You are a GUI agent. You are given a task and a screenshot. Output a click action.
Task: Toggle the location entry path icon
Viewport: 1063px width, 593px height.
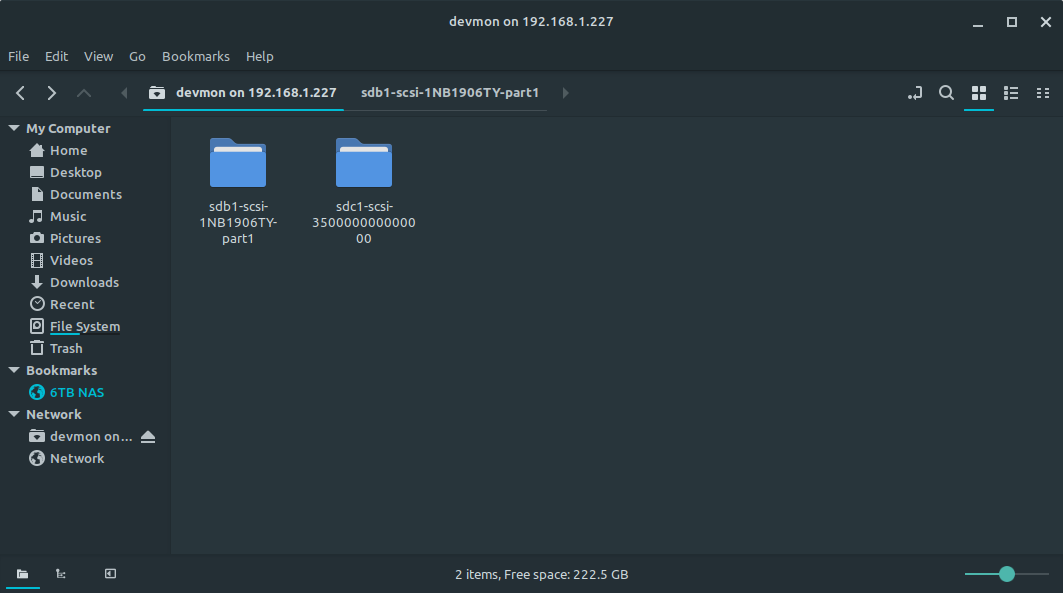pyautogui.click(x=914, y=93)
